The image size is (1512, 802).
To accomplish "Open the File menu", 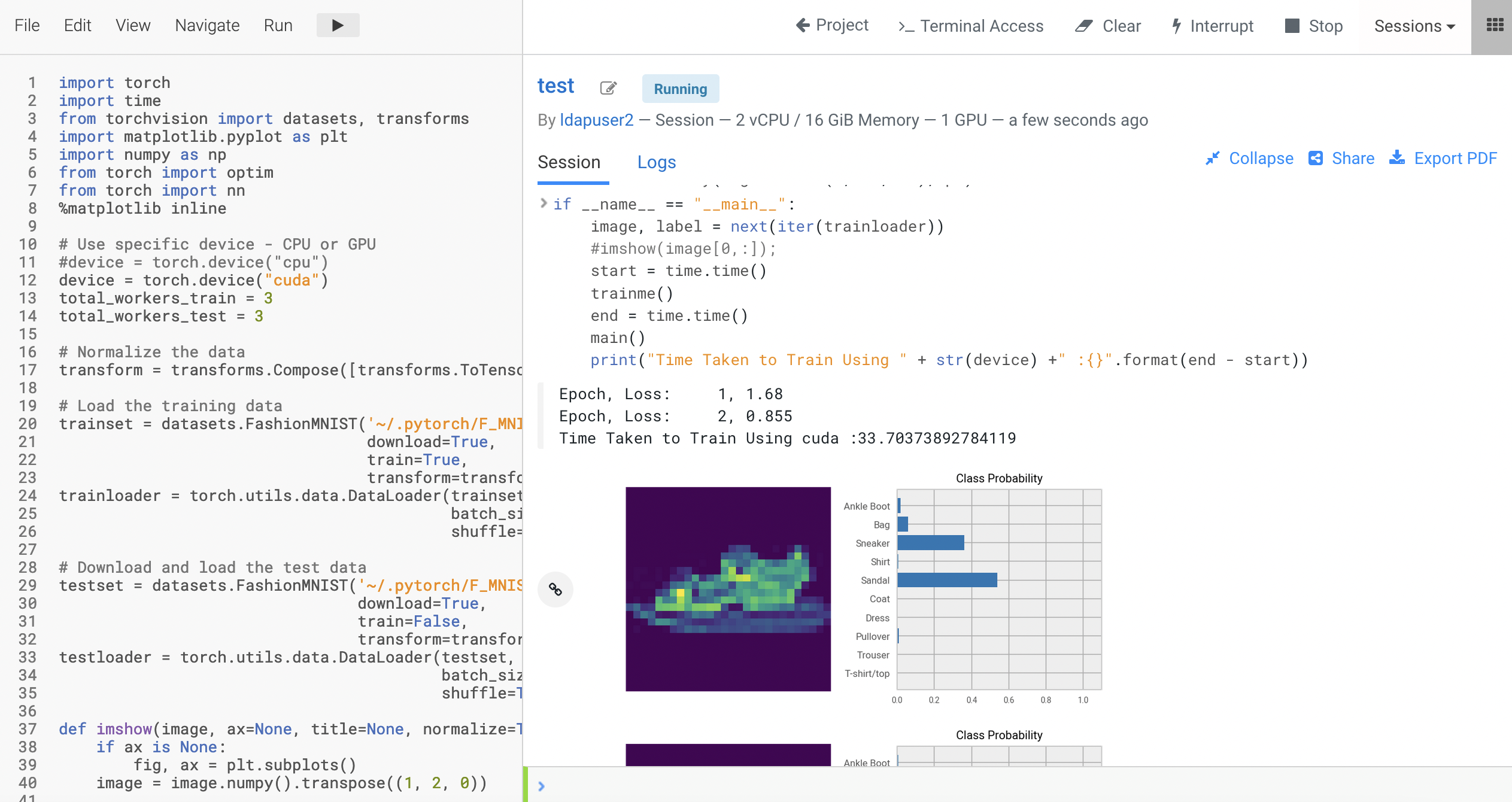I will click(26, 25).
